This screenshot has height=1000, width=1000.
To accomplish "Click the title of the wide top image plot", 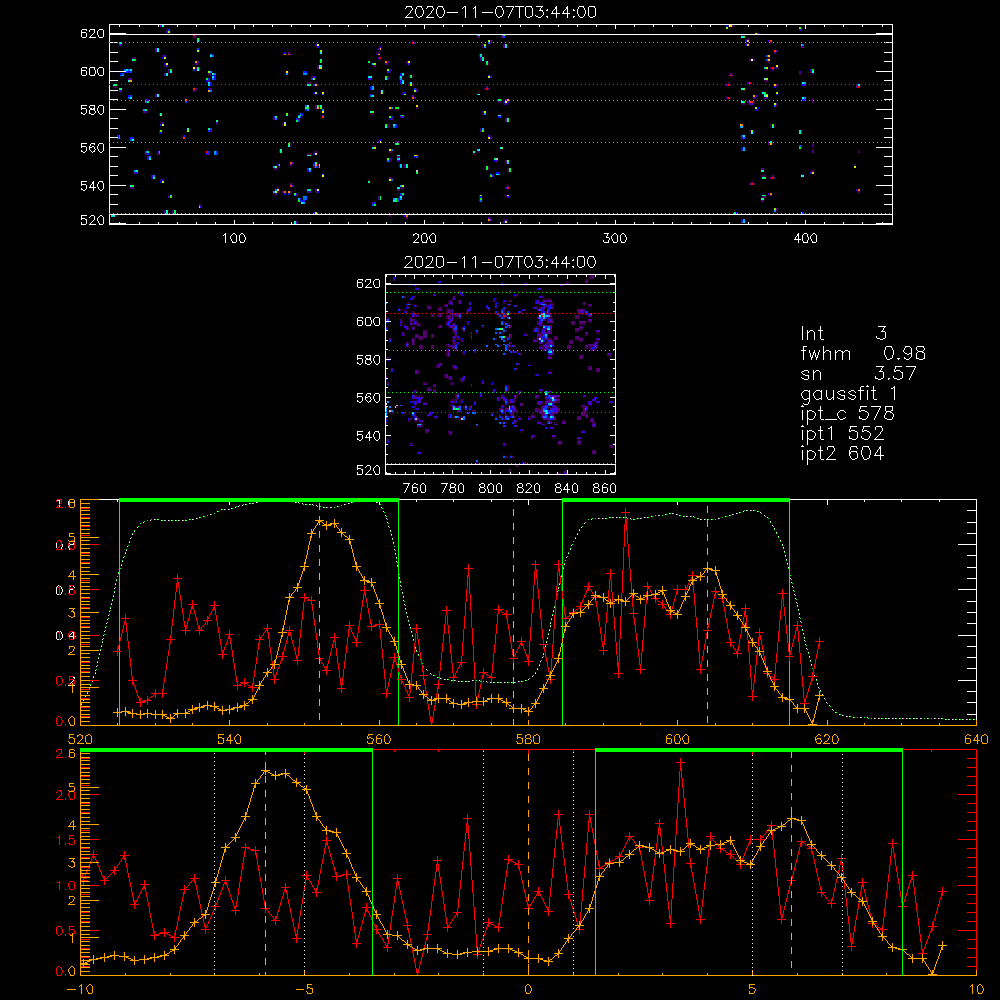I will (x=501, y=12).
